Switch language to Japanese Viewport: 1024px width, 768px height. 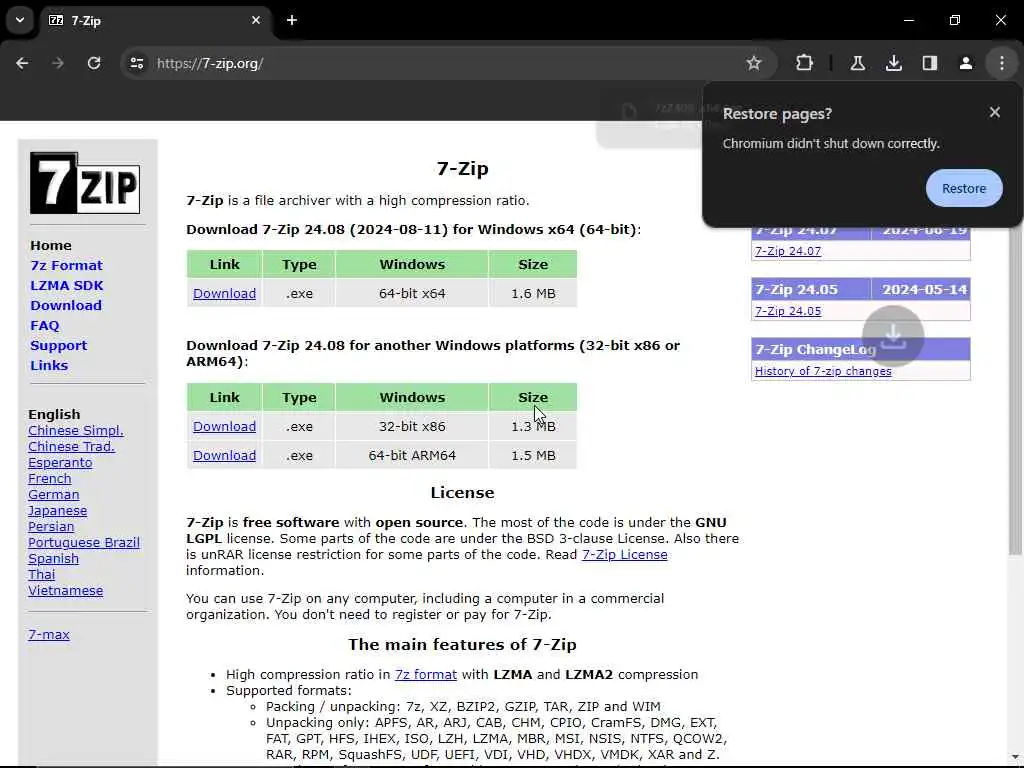(57, 511)
